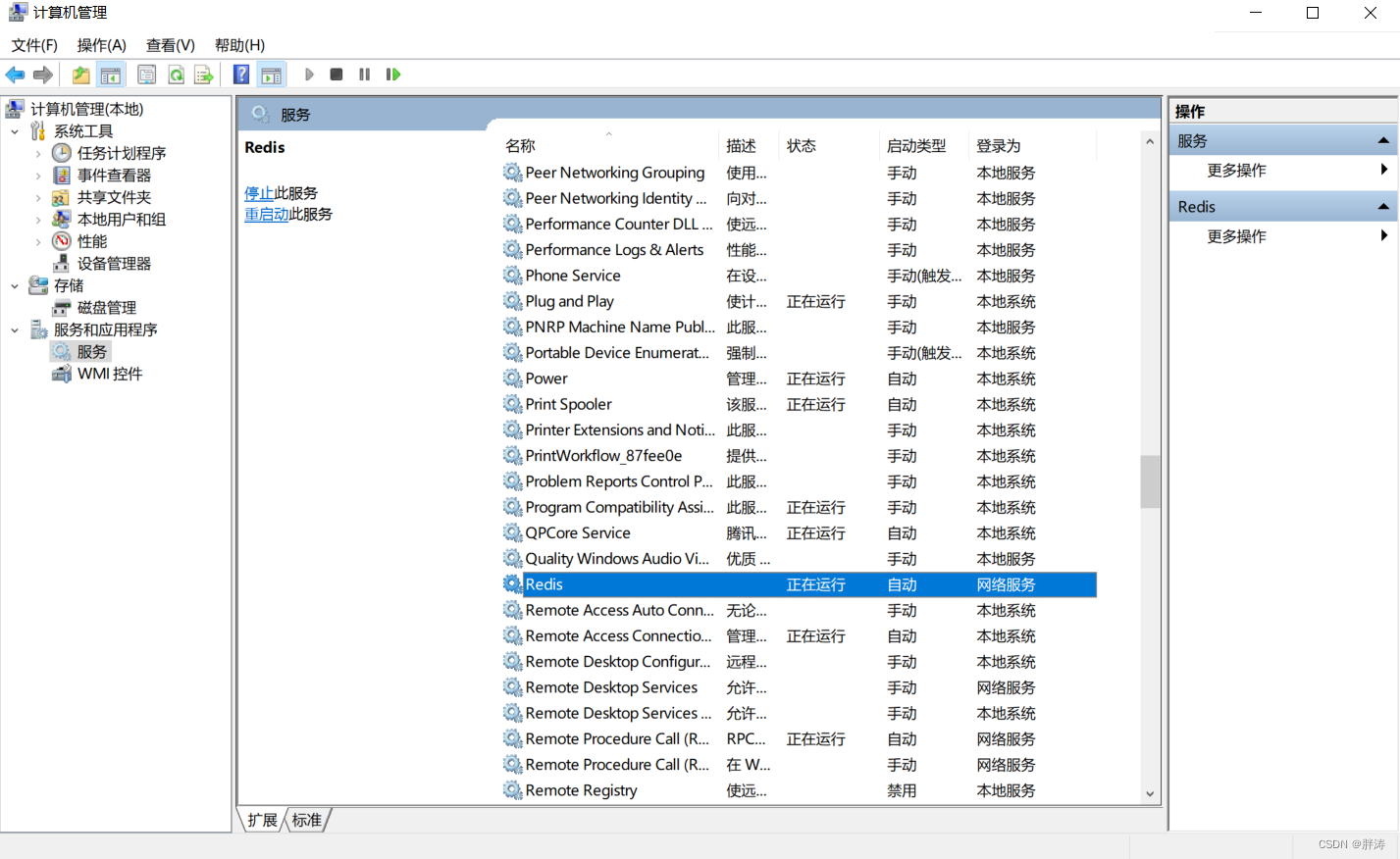Expand the 性能 tree node
Screen dimensions: 1400x859
coord(38,241)
